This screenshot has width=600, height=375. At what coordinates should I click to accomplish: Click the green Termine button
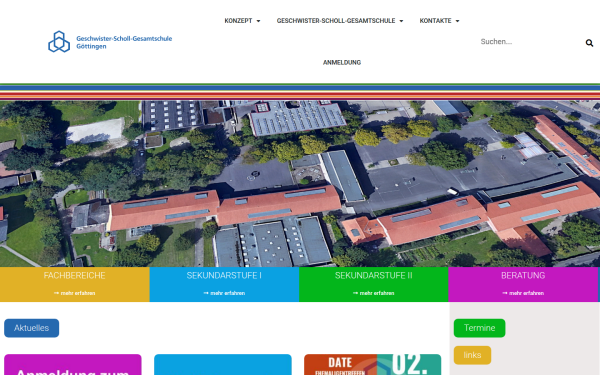point(479,328)
